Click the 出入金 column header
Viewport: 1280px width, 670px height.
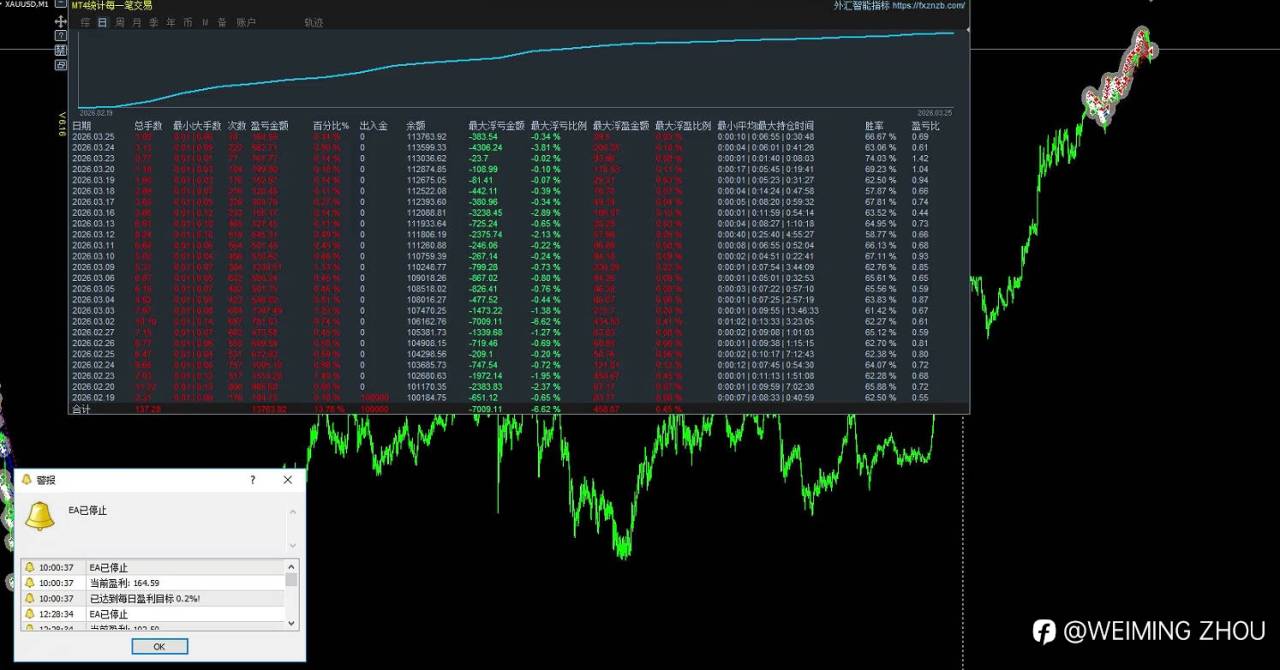[373, 126]
